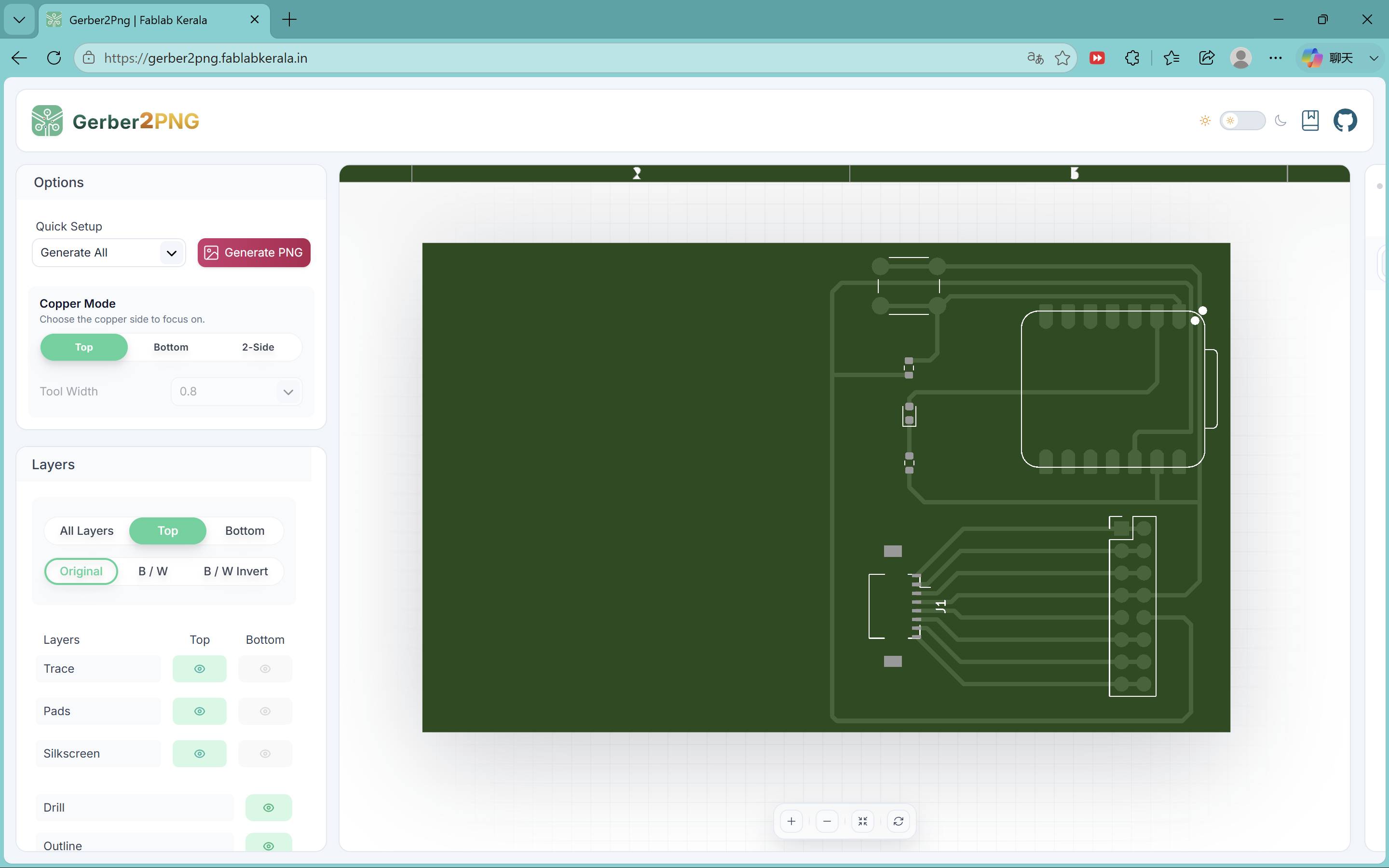The image size is (1389, 868).
Task: Toggle Drill layer visibility
Action: point(269,808)
